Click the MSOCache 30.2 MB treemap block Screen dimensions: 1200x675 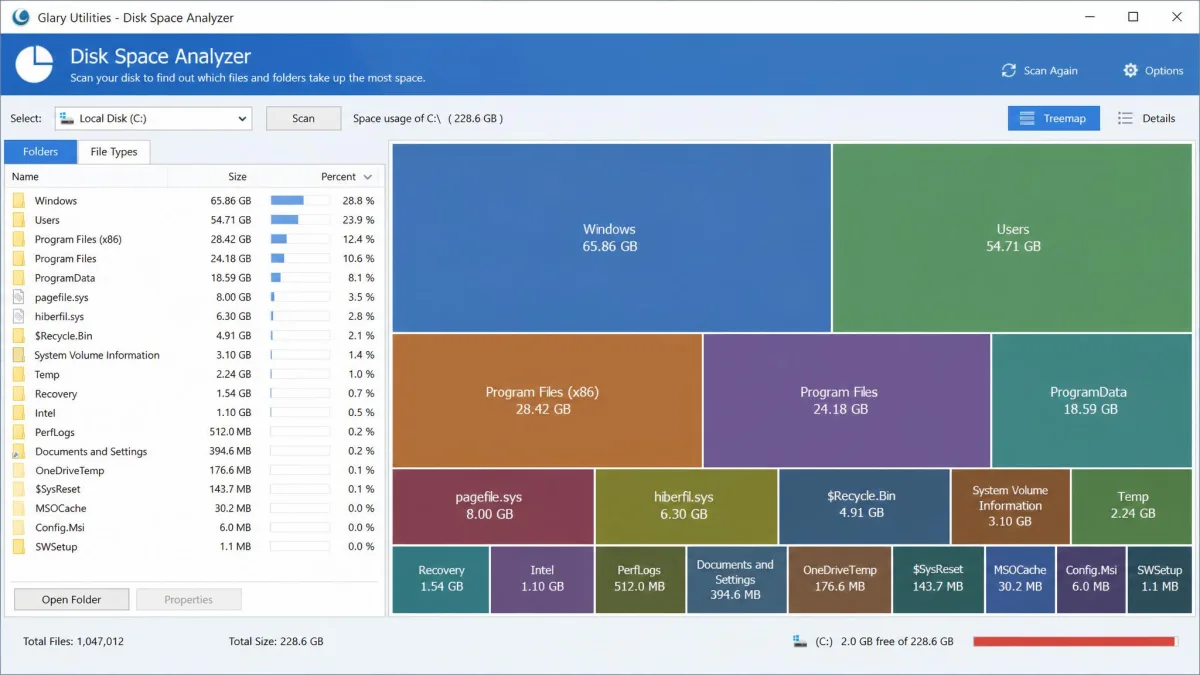click(x=1020, y=579)
